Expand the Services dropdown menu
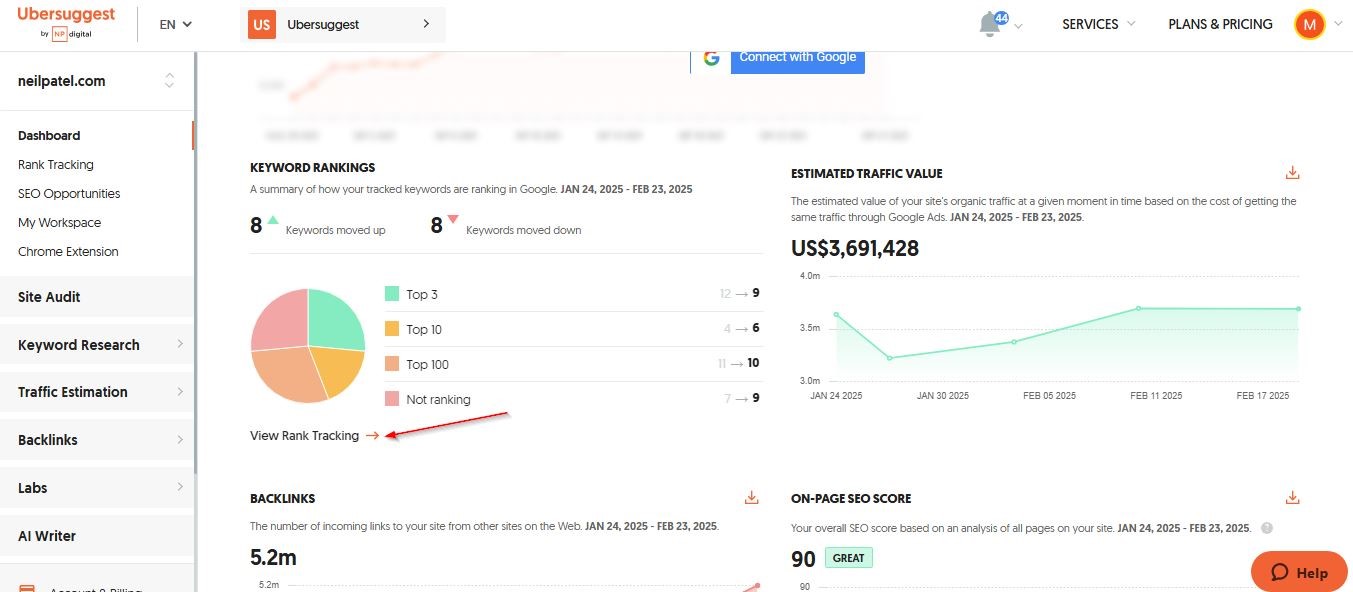Viewport: 1353px width, 592px height. point(1098,24)
